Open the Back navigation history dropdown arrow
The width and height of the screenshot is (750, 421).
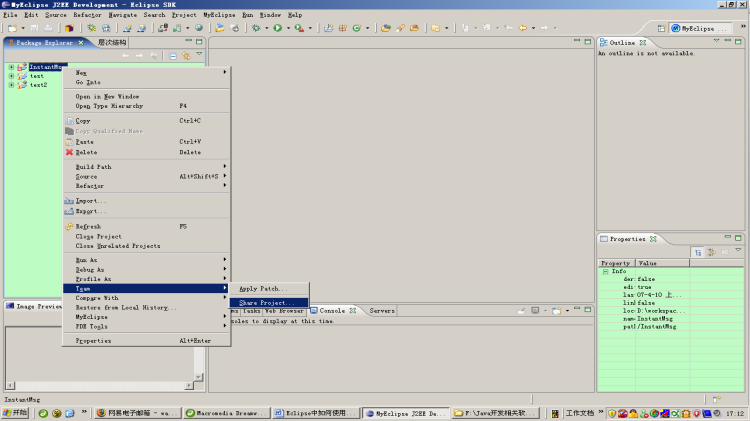coord(533,28)
